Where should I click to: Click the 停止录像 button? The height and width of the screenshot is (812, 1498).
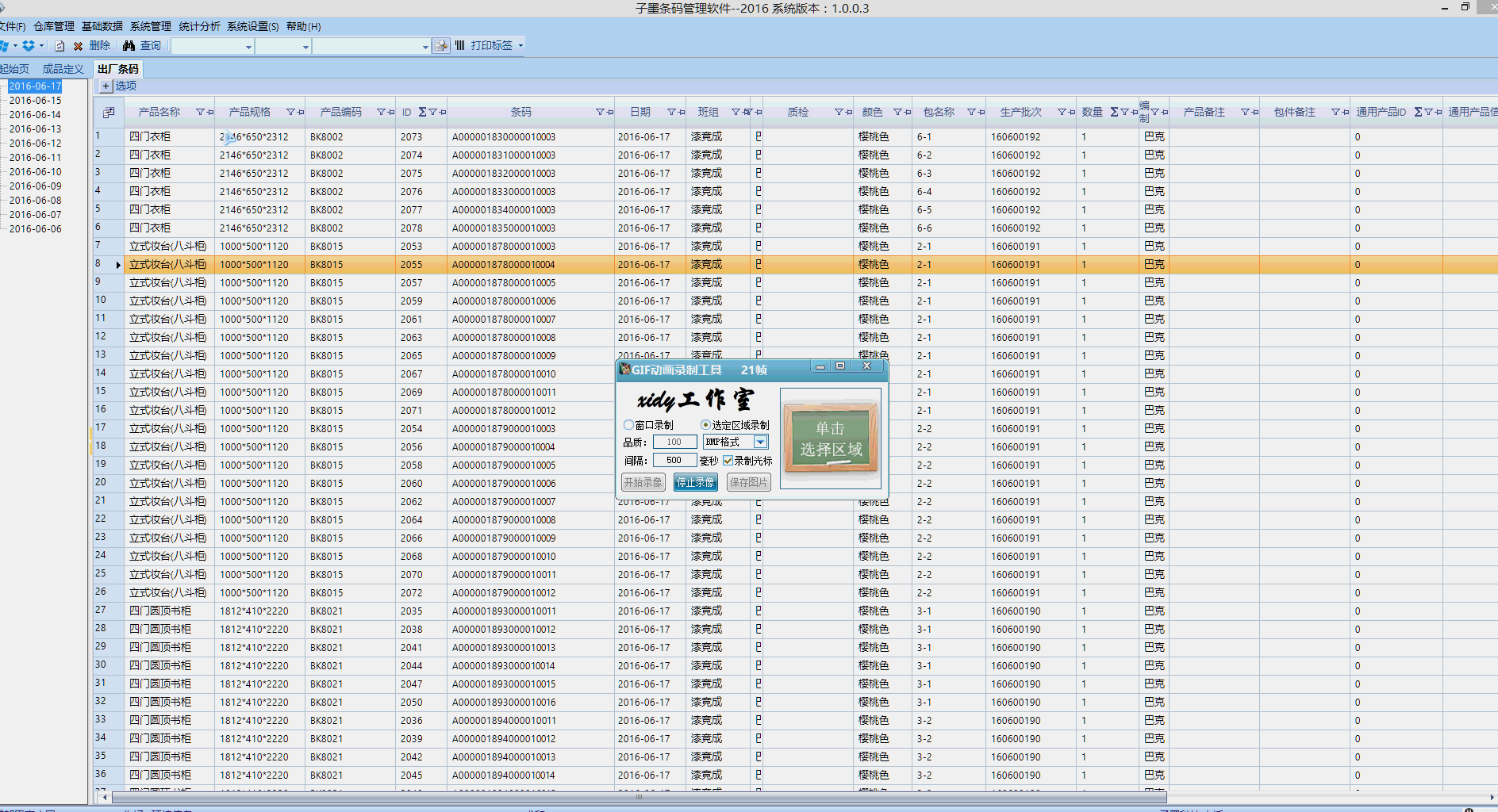pos(695,482)
